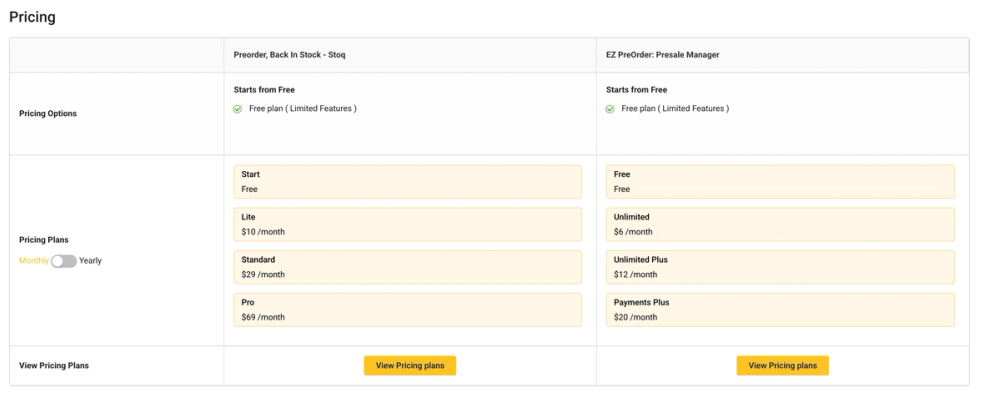Choose the Standard $29/month plan card

(x=408, y=267)
